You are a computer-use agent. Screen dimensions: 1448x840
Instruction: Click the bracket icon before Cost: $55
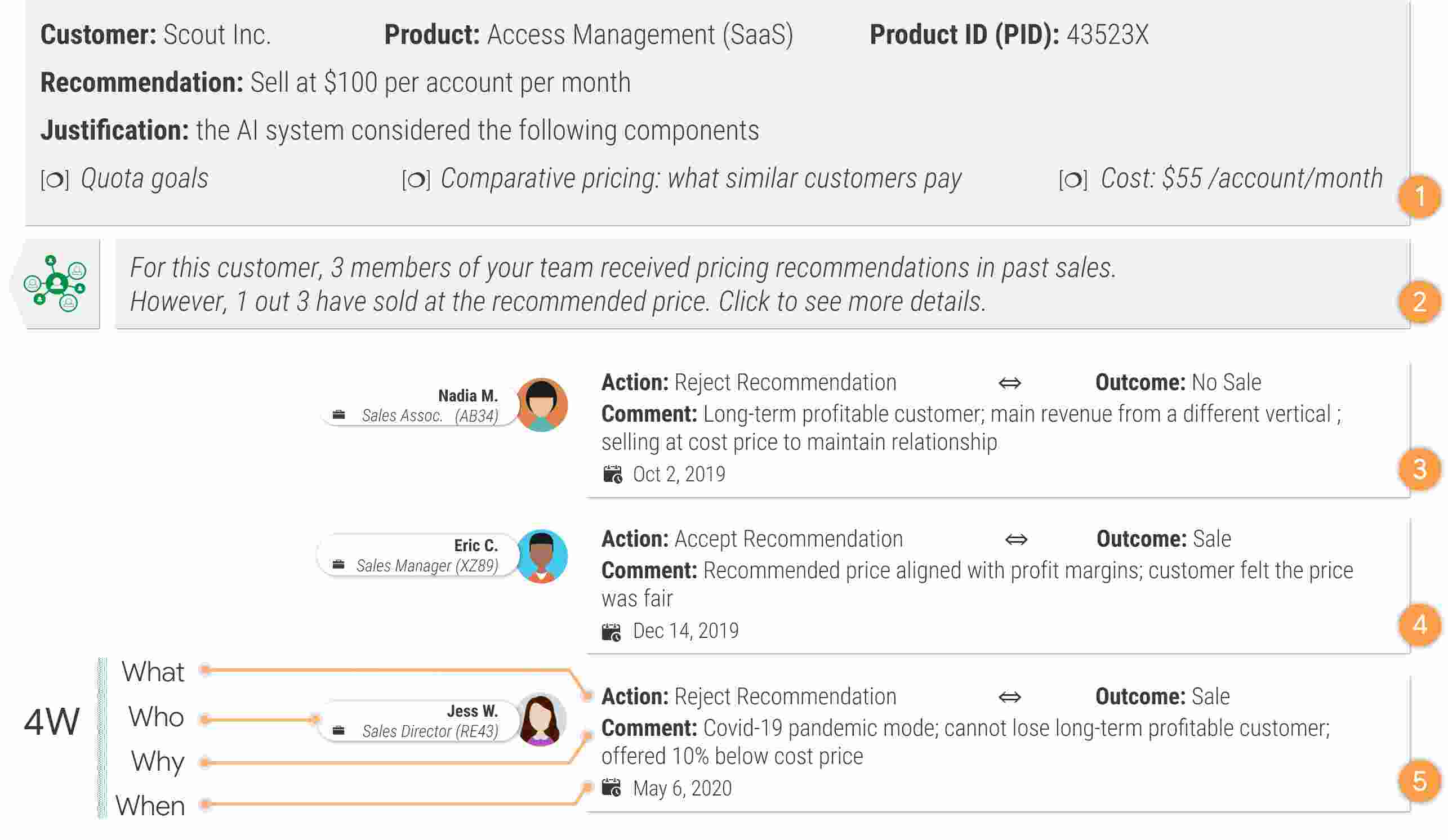click(x=1073, y=180)
